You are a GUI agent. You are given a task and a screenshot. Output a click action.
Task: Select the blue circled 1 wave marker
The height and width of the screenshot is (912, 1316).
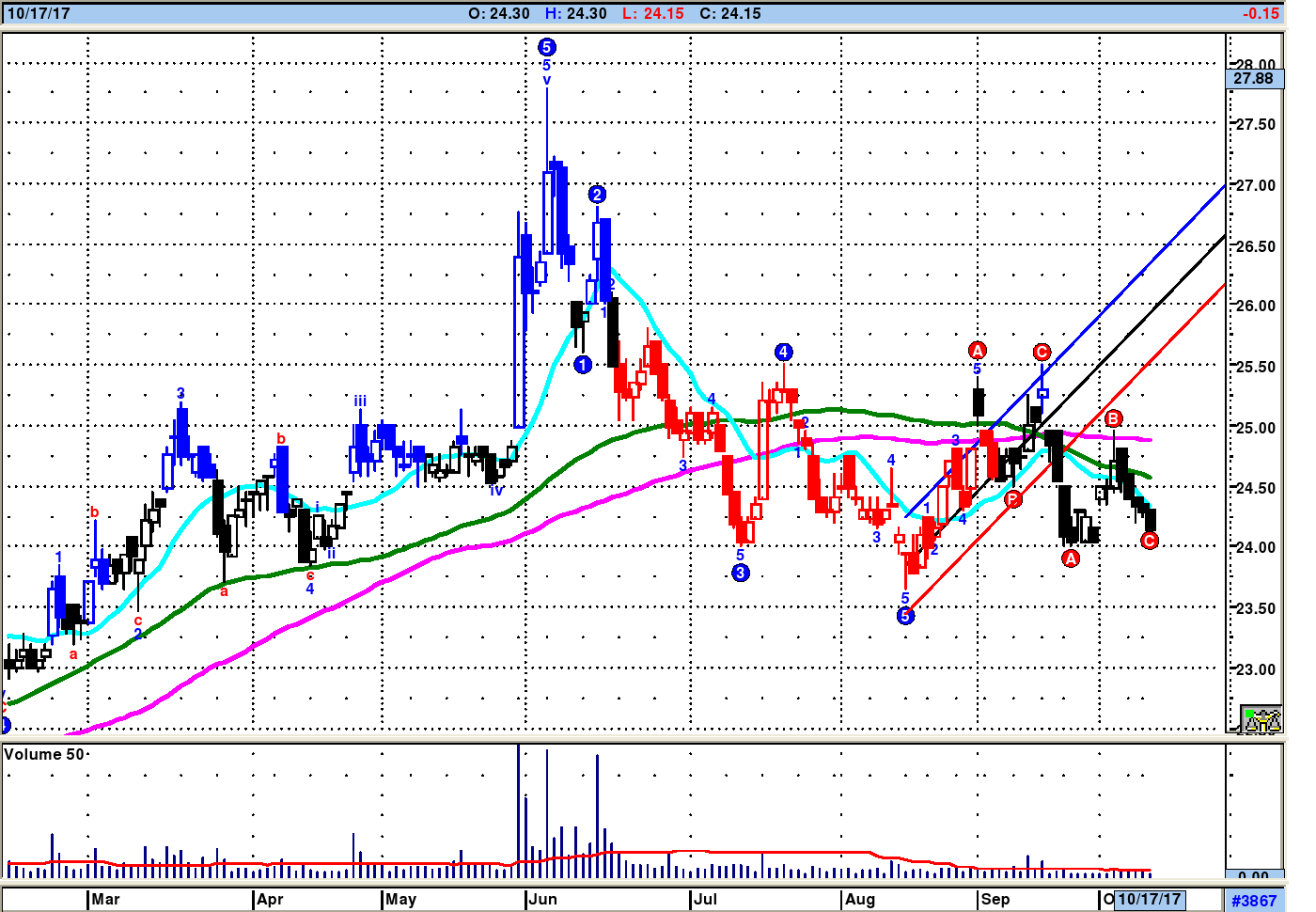click(x=583, y=365)
